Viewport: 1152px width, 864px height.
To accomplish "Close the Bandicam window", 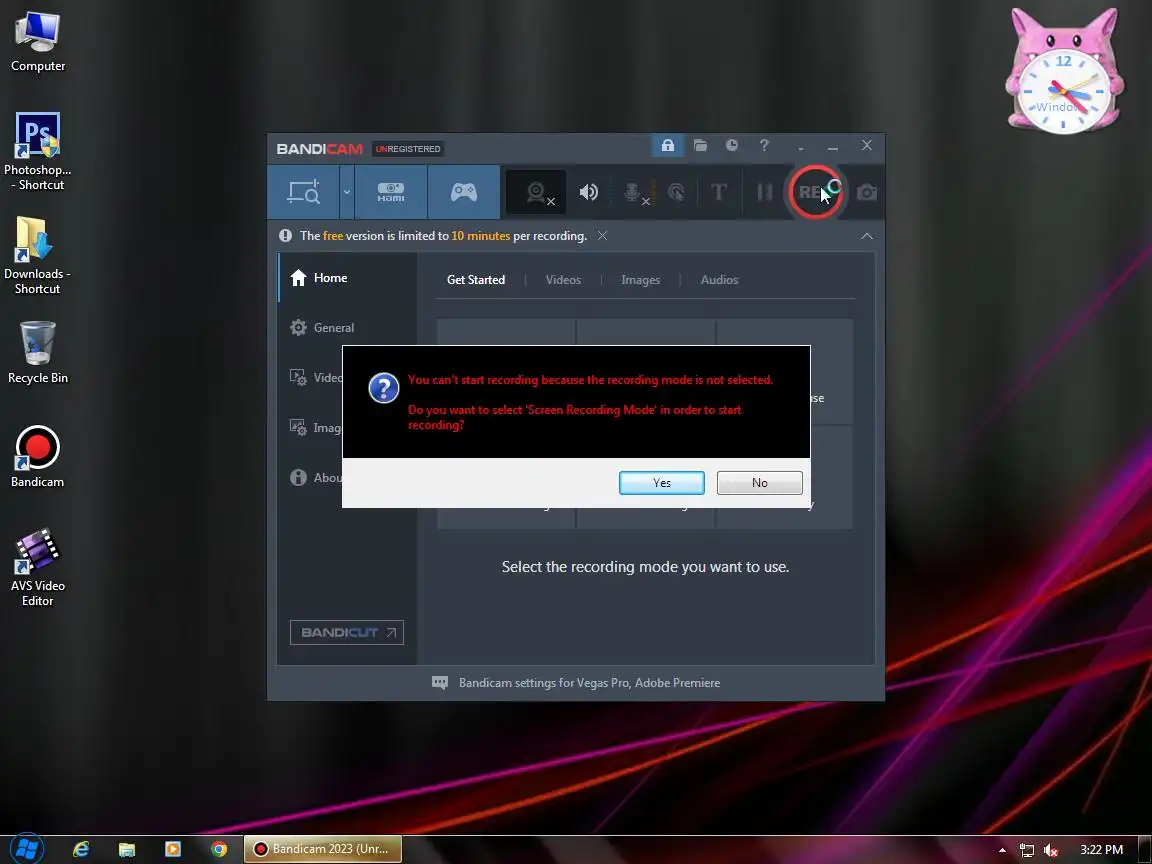I will pyautogui.click(x=867, y=145).
